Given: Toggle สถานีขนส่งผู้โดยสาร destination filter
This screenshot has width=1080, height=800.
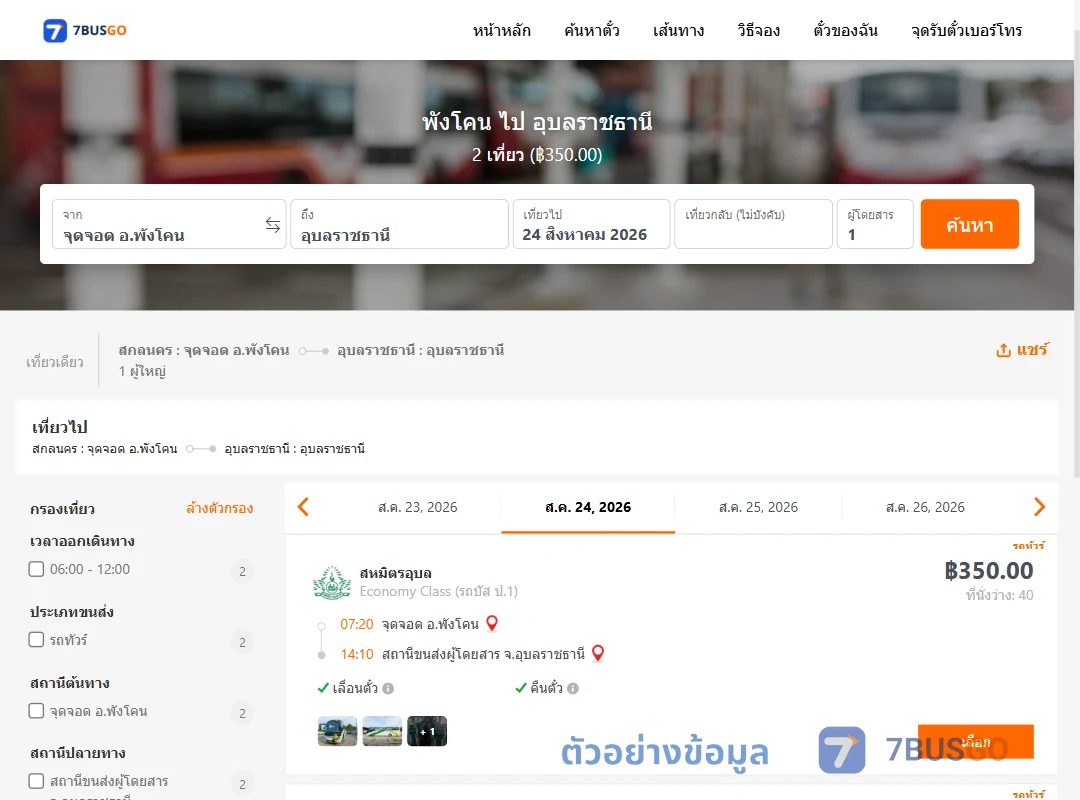Looking at the screenshot, I should coord(37,781).
